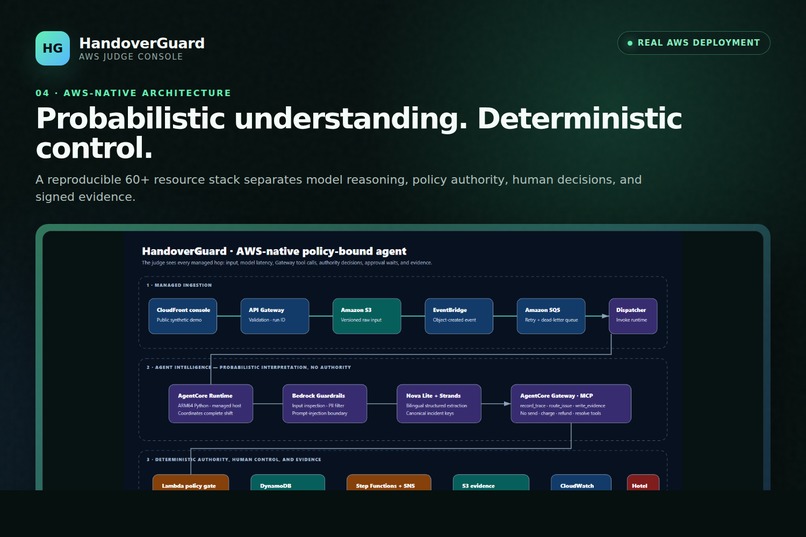The width and height of the screenshot is (806, 537).
Task: Select the Amazon S3 node
Action: click(367, 316)
